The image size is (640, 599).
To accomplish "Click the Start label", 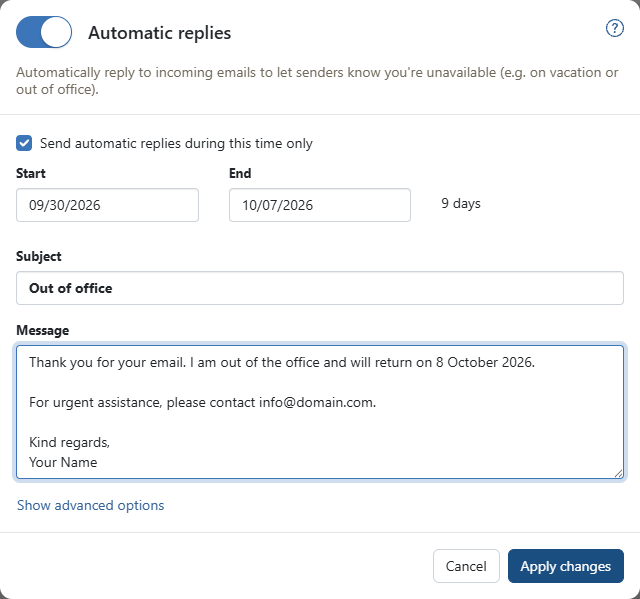I will coord(31,173).
